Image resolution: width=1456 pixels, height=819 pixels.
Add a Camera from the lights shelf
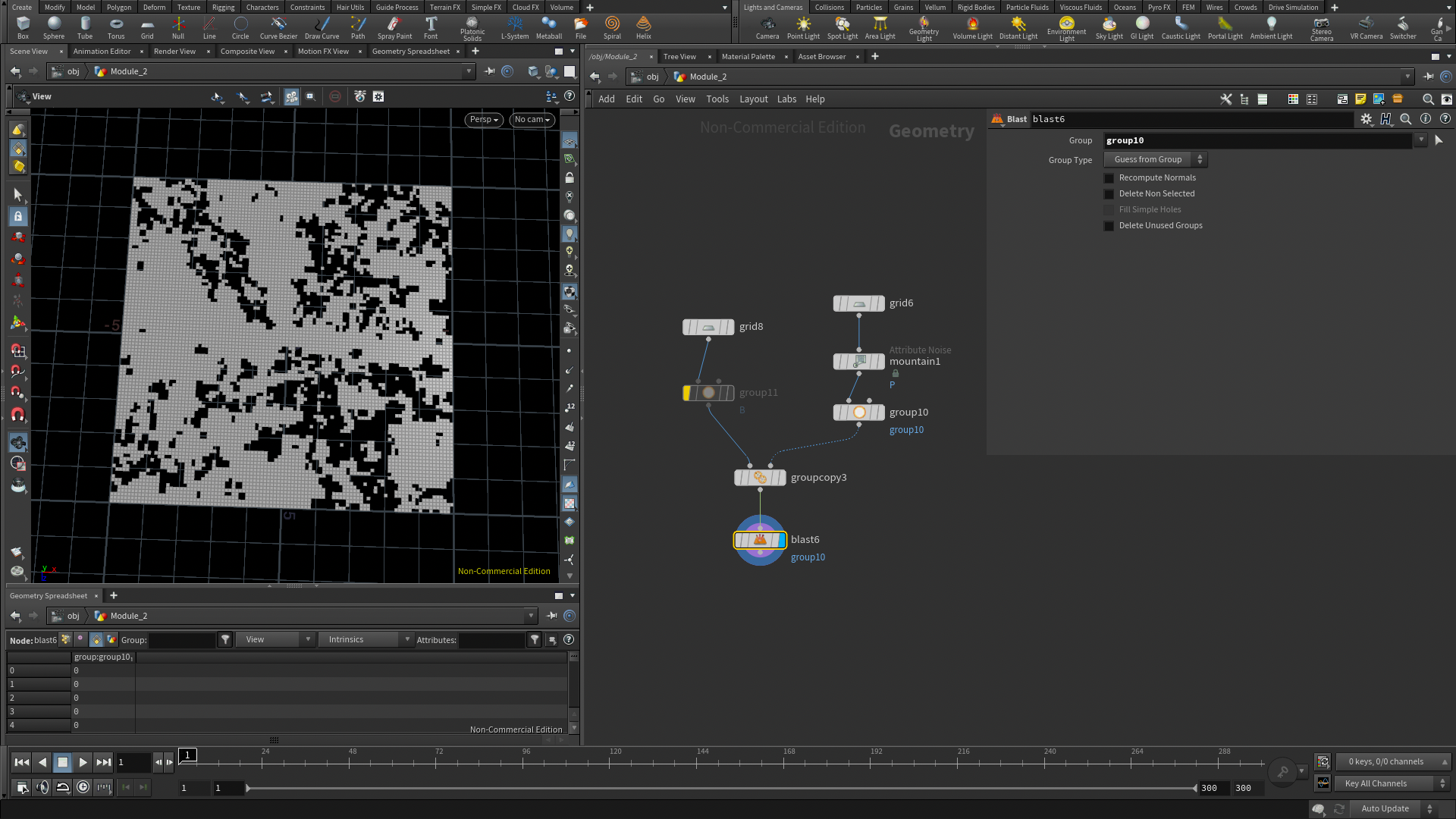click(x=767, y=27)
